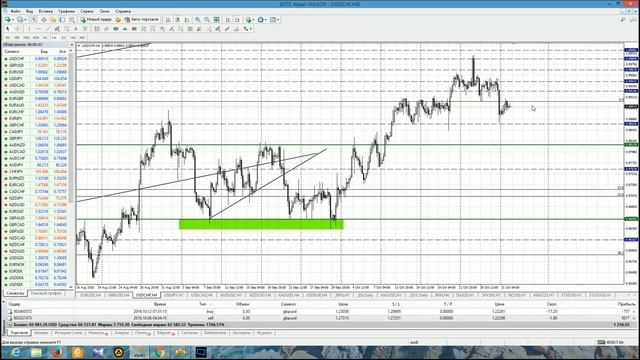Select the crosshair tool
This screenshot has width=640, height=360.
coord(17,29)
